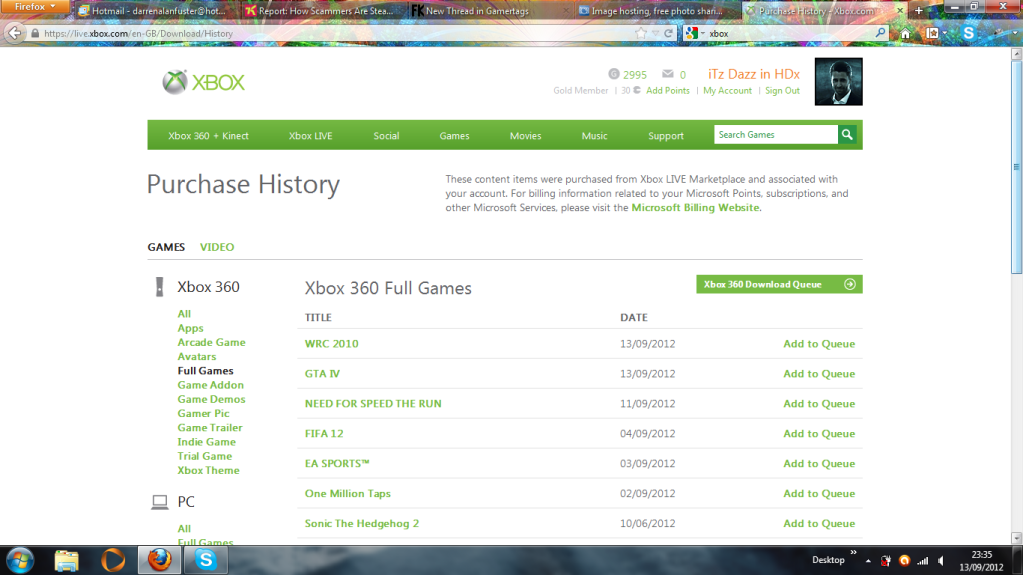This screenshot has width=1023, height=575.
Task: Open the Firefox application menu dropdown
Action: click(35, 7)
